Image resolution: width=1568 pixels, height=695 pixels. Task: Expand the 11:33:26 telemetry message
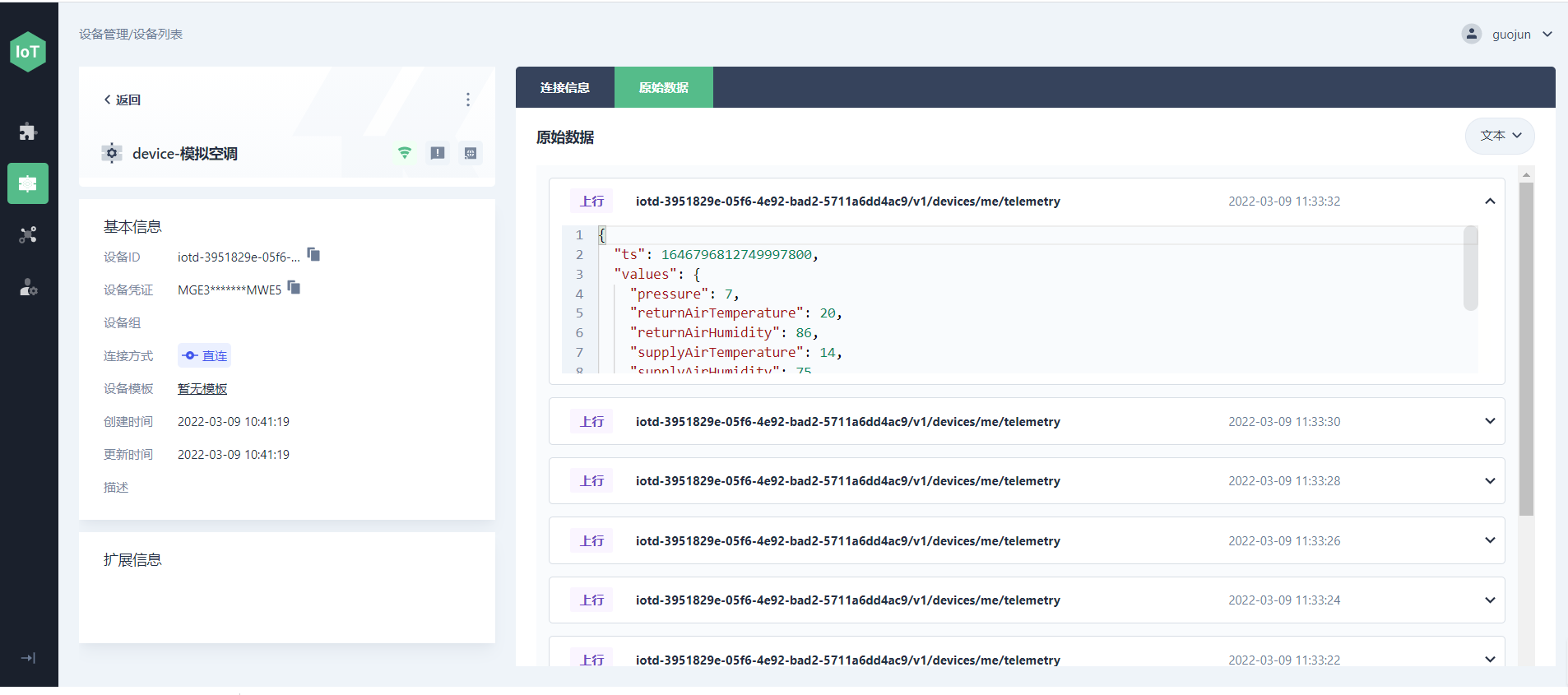[x=1489, y=540]
